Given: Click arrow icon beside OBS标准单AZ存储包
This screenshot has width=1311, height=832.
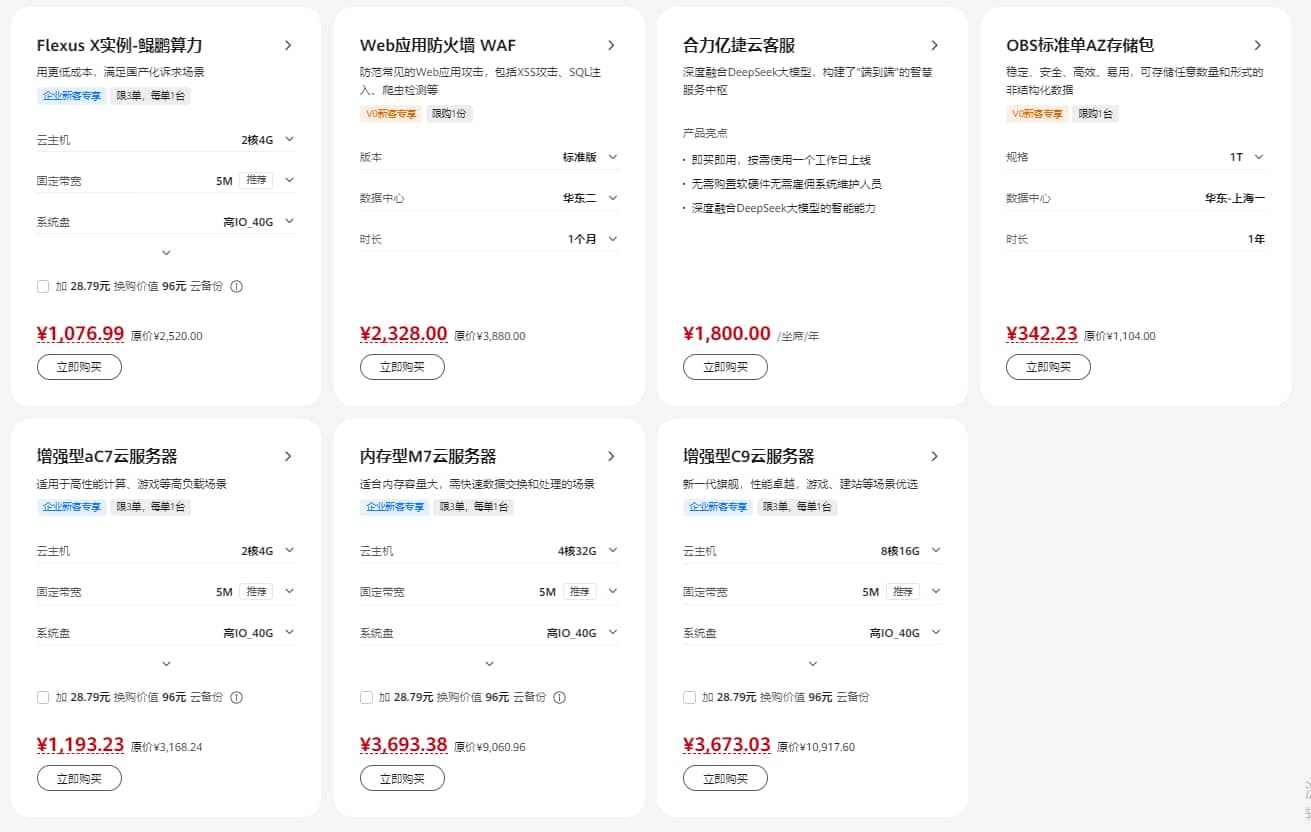Looking at the screenshot, I should [x=1257, y=45].
